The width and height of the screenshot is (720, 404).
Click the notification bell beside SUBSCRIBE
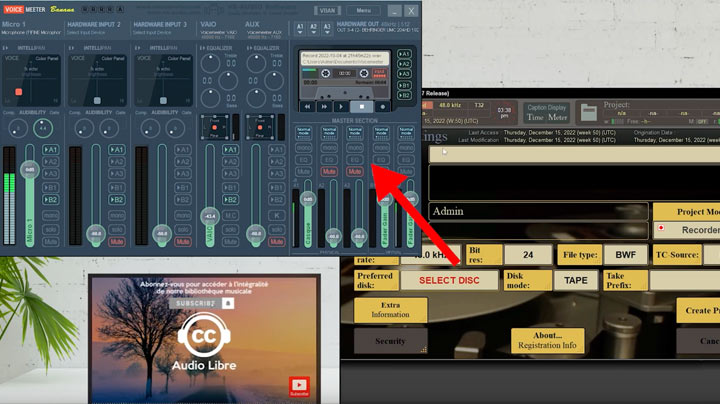pyautogui.click(x=228, y=303)
